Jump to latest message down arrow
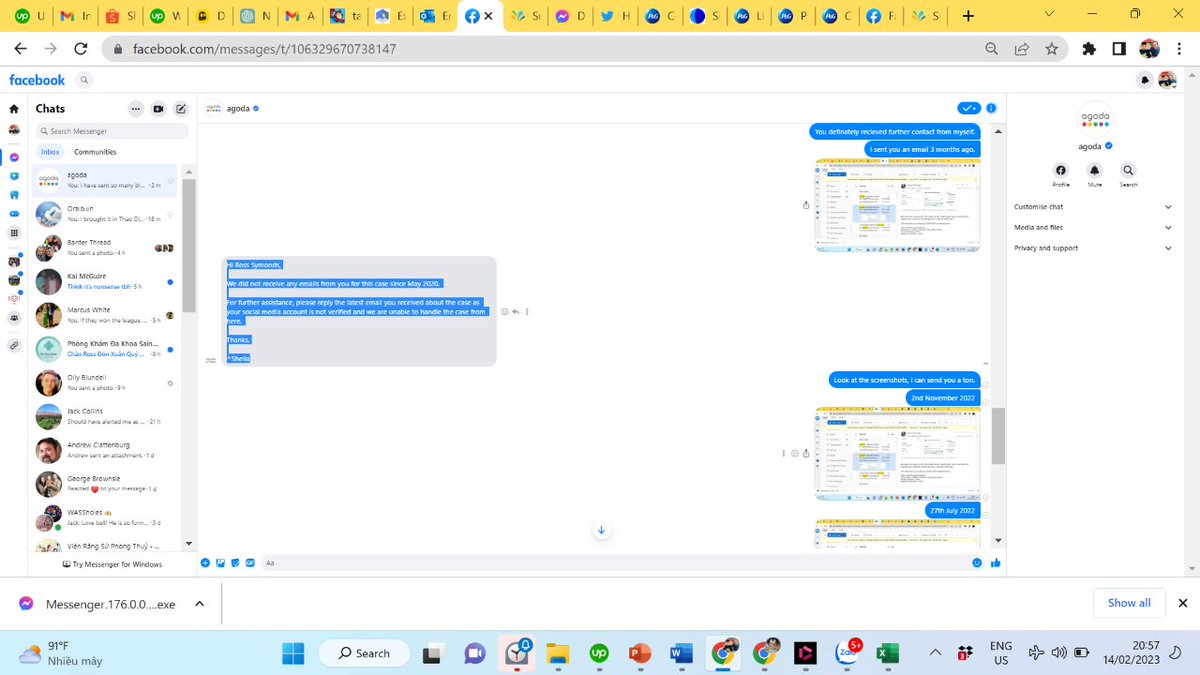Viewport: 1200px width, 675px height. tap(601, 530)
